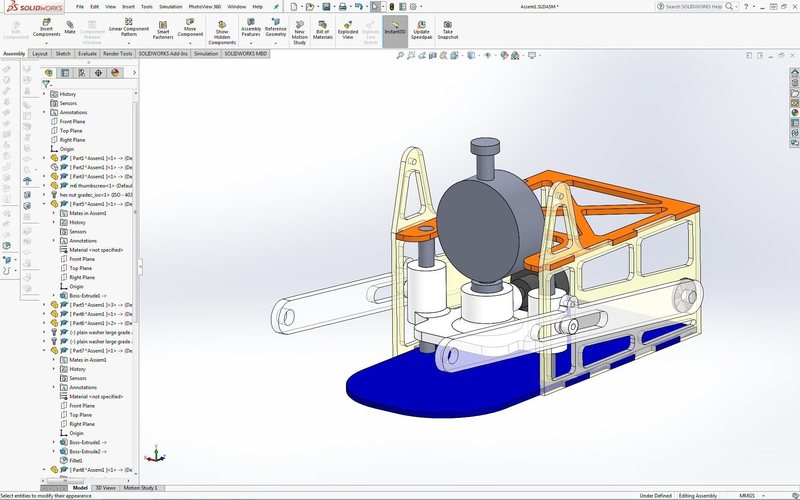
Task: Open Assembly Features tool
Action: [251, 28]
